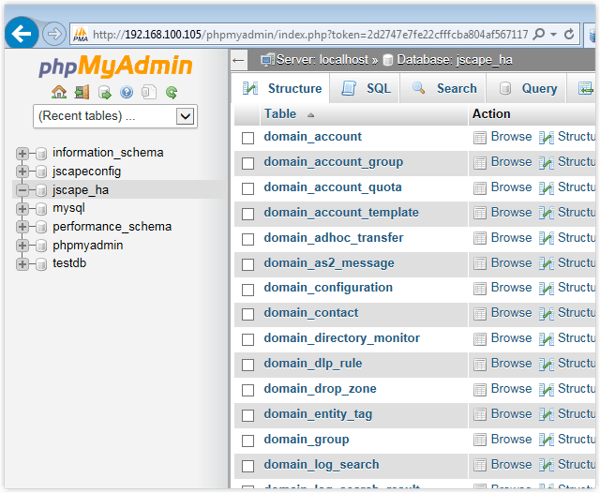Image resolution: width=600 pixels, height=493 pixels.
Task: Check the domain_contact row checkbox
Action: 248,314
